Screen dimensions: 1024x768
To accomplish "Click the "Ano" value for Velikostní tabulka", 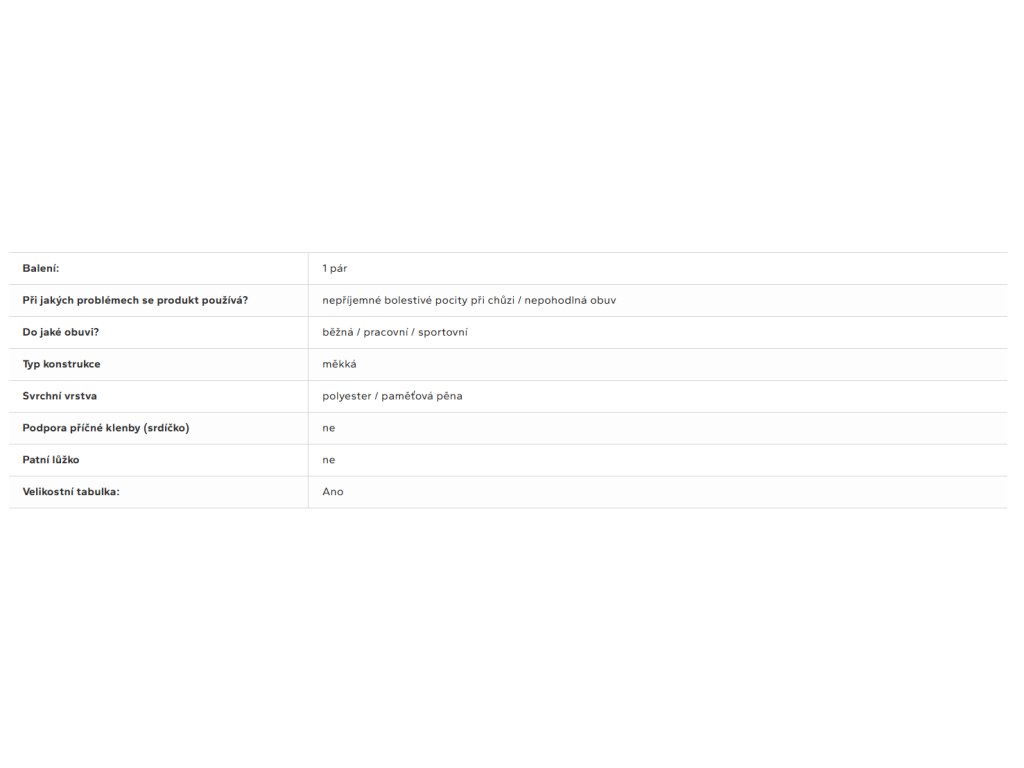I will click(333, 492).
